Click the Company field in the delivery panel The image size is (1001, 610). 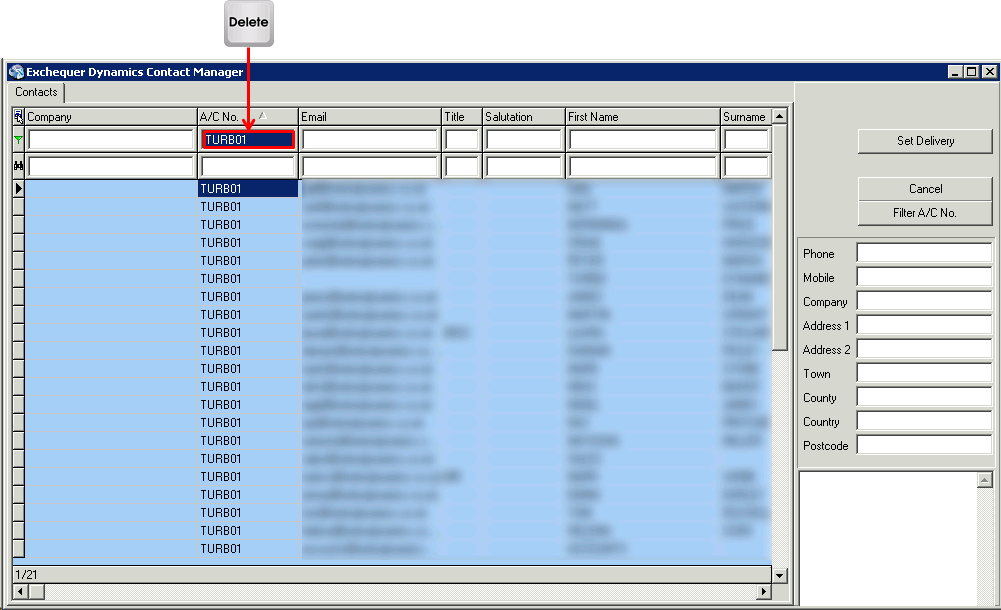click(924, 301)
